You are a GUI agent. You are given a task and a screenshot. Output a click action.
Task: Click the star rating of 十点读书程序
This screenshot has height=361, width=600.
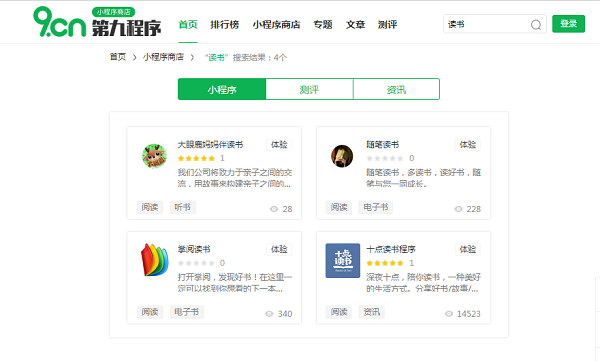point(385,263)
